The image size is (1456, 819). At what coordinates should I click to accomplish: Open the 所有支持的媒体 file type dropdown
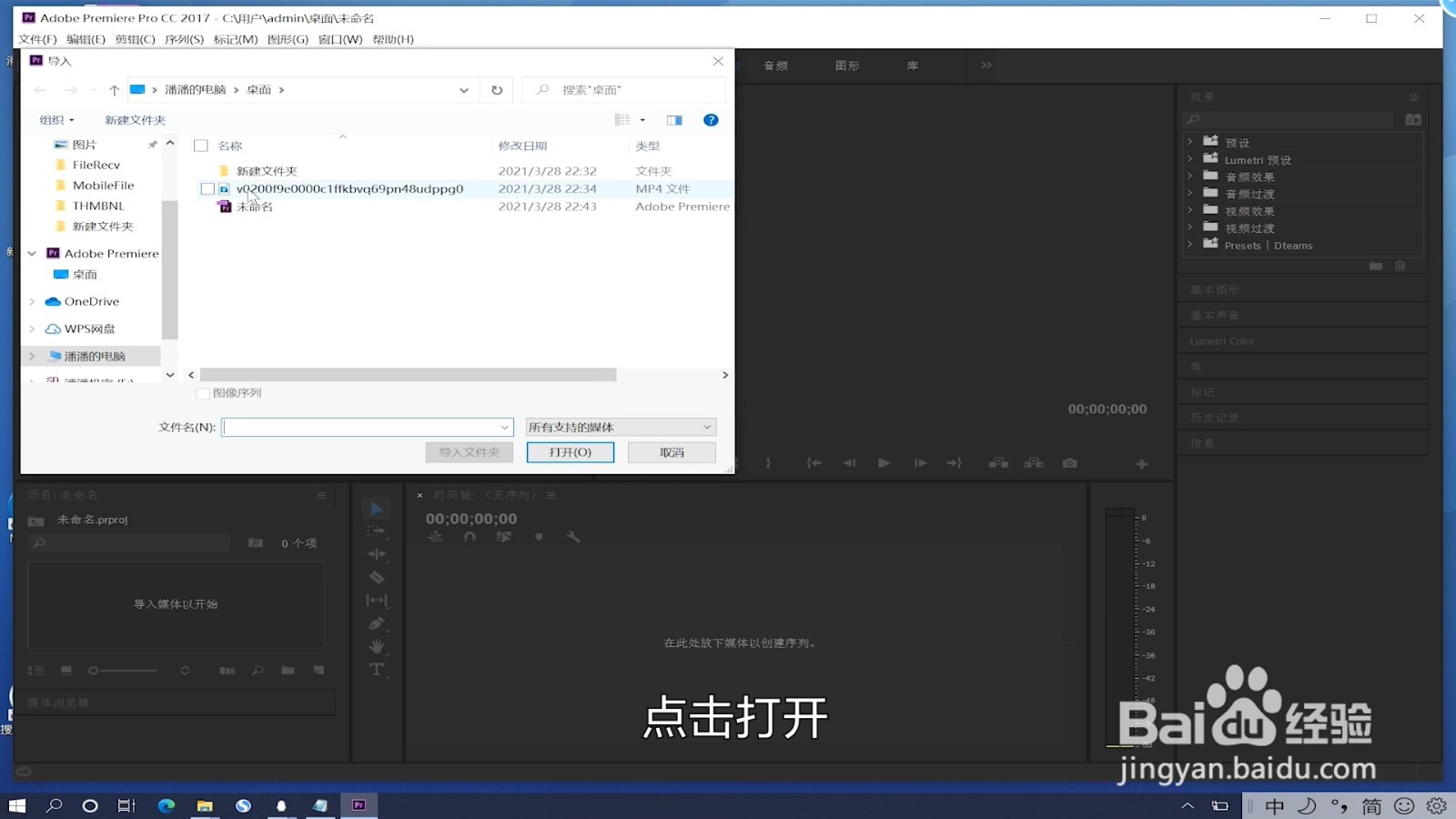pyautogui.click(x=621, y=427)
